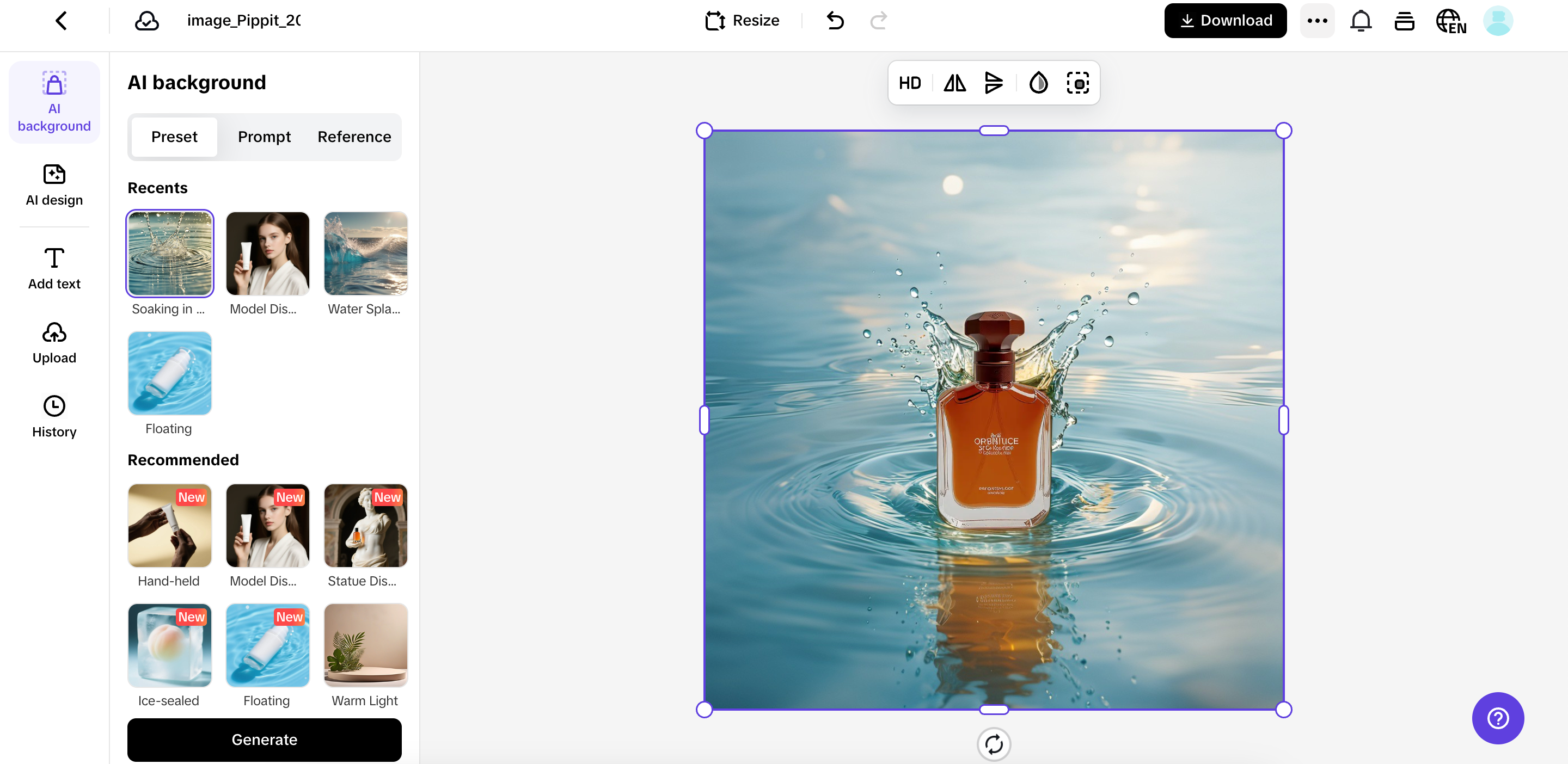Switch to the Reference tab
Screen dimensions: 1568x764
(354, 137)
